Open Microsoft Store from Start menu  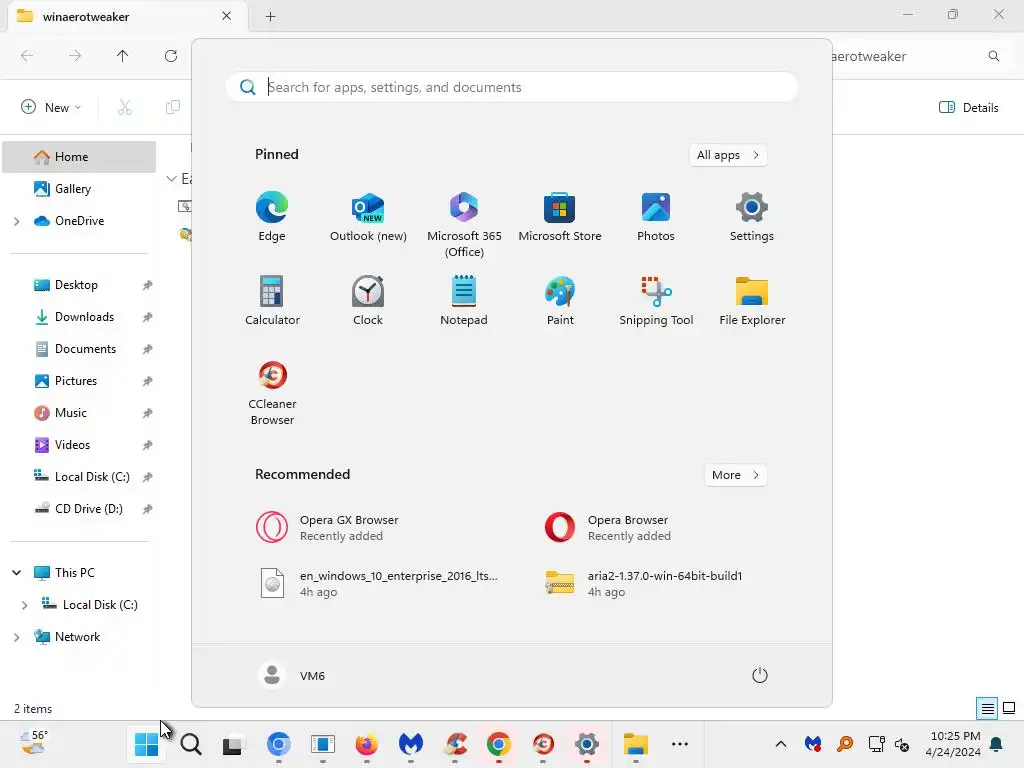point(560,217)
